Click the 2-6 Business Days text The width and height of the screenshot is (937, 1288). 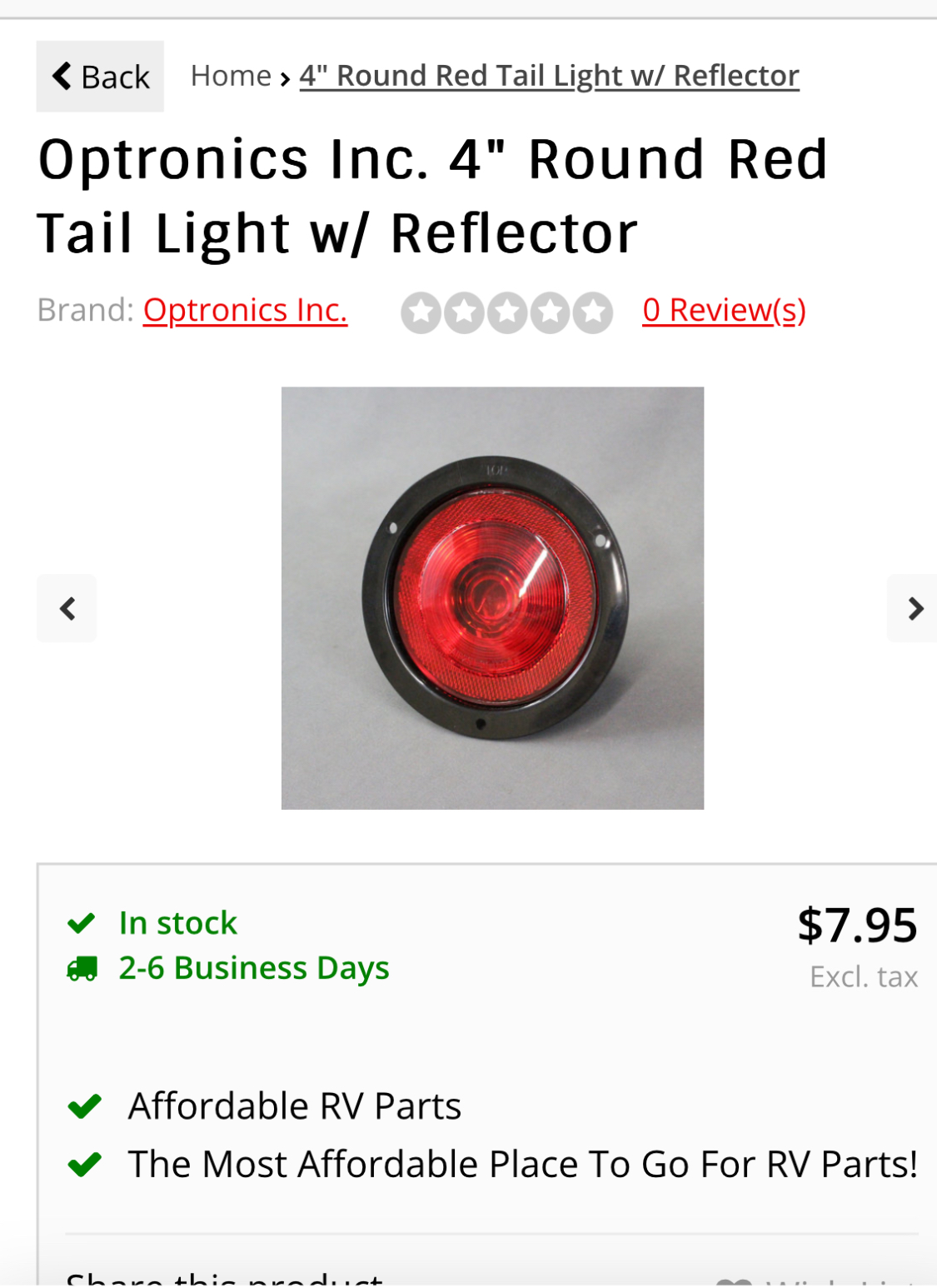pyautogui.click(x=254, y=968)
